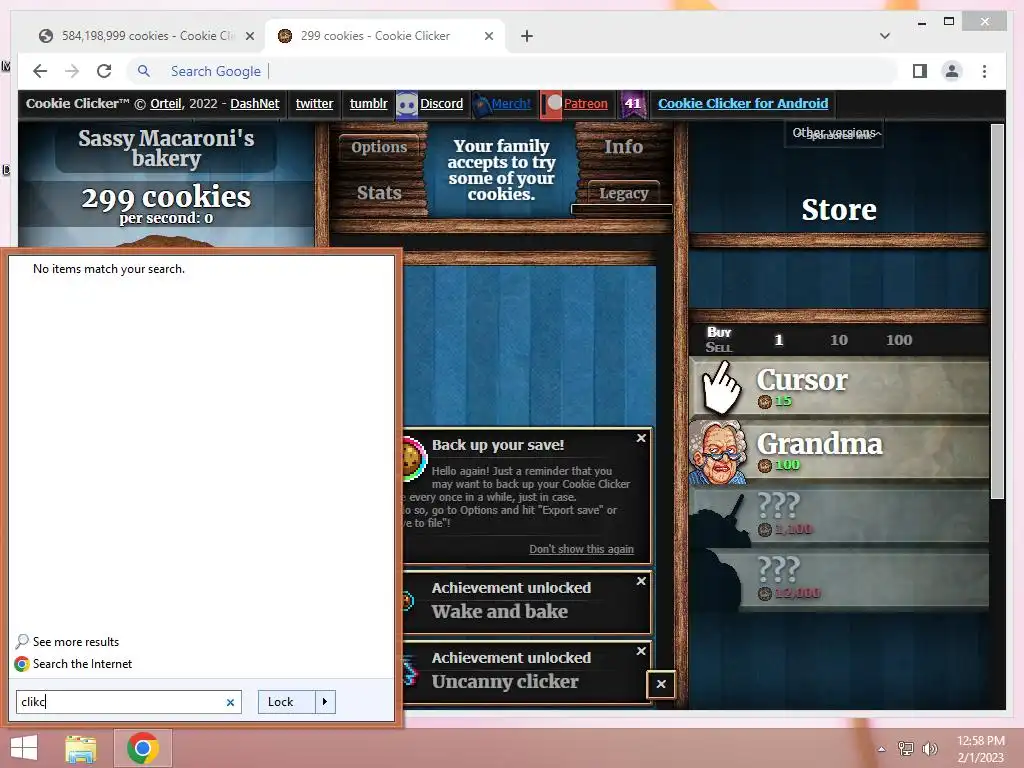Open the twitter link
1024x768 pixels.
314,103
